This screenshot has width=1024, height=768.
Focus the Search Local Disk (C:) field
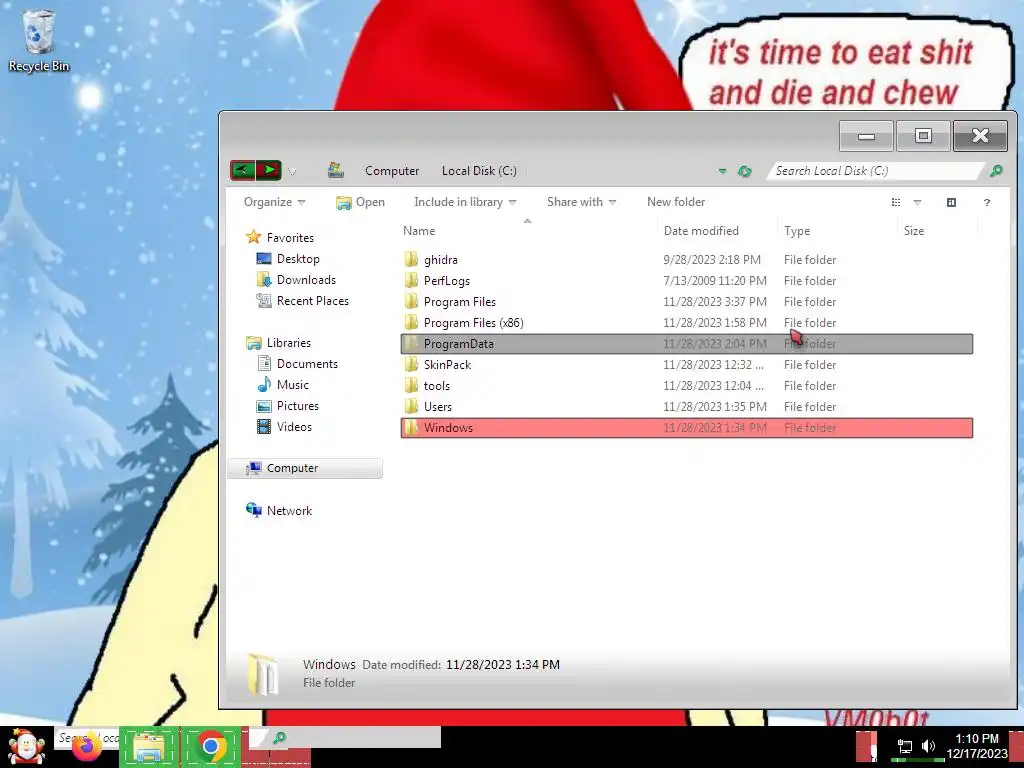(x=874, y=171)
